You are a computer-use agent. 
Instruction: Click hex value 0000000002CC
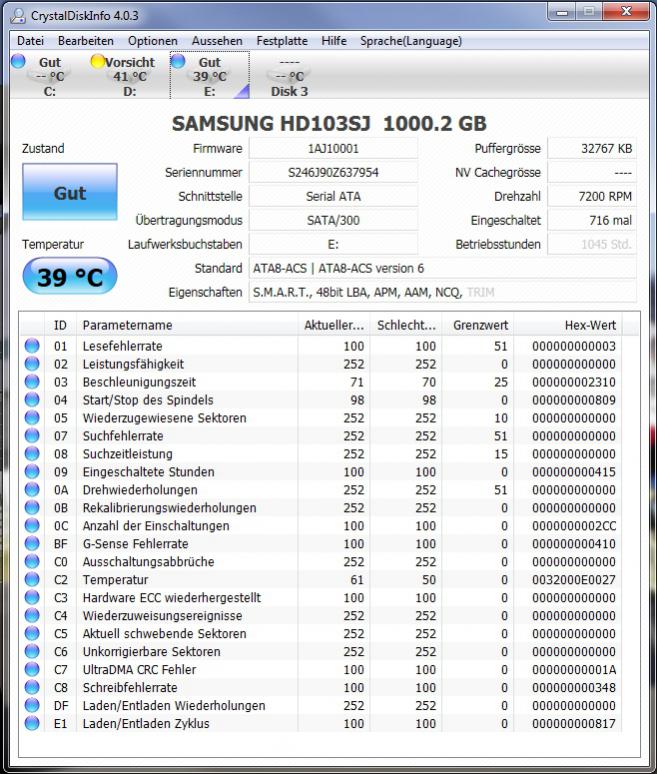[x=574, y=526]
